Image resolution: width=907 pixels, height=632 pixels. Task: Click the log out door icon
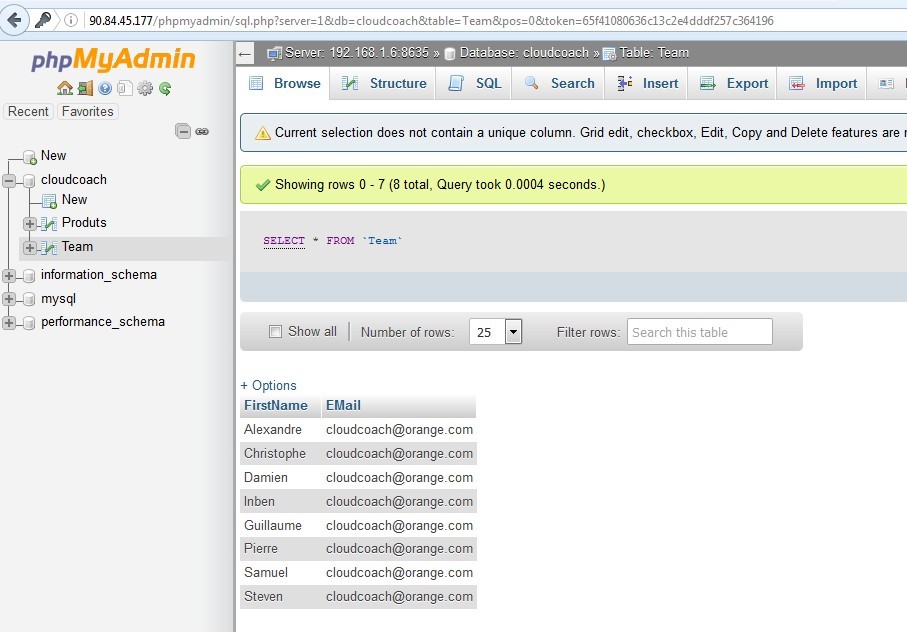[x=85, y=88]
